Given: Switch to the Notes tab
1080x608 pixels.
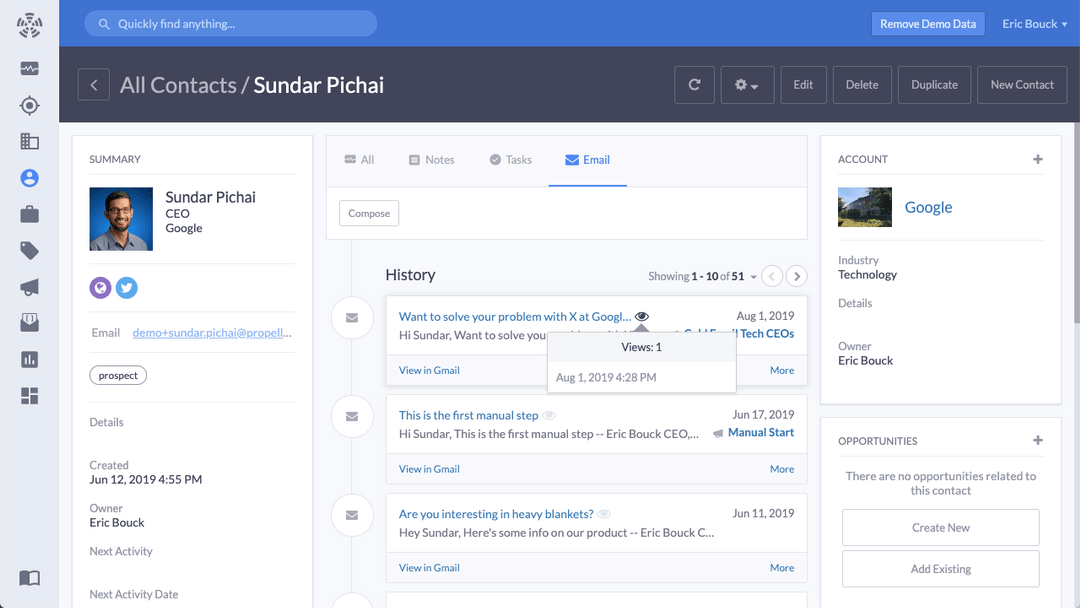Looking at the screenshot, I should [431, 159].
